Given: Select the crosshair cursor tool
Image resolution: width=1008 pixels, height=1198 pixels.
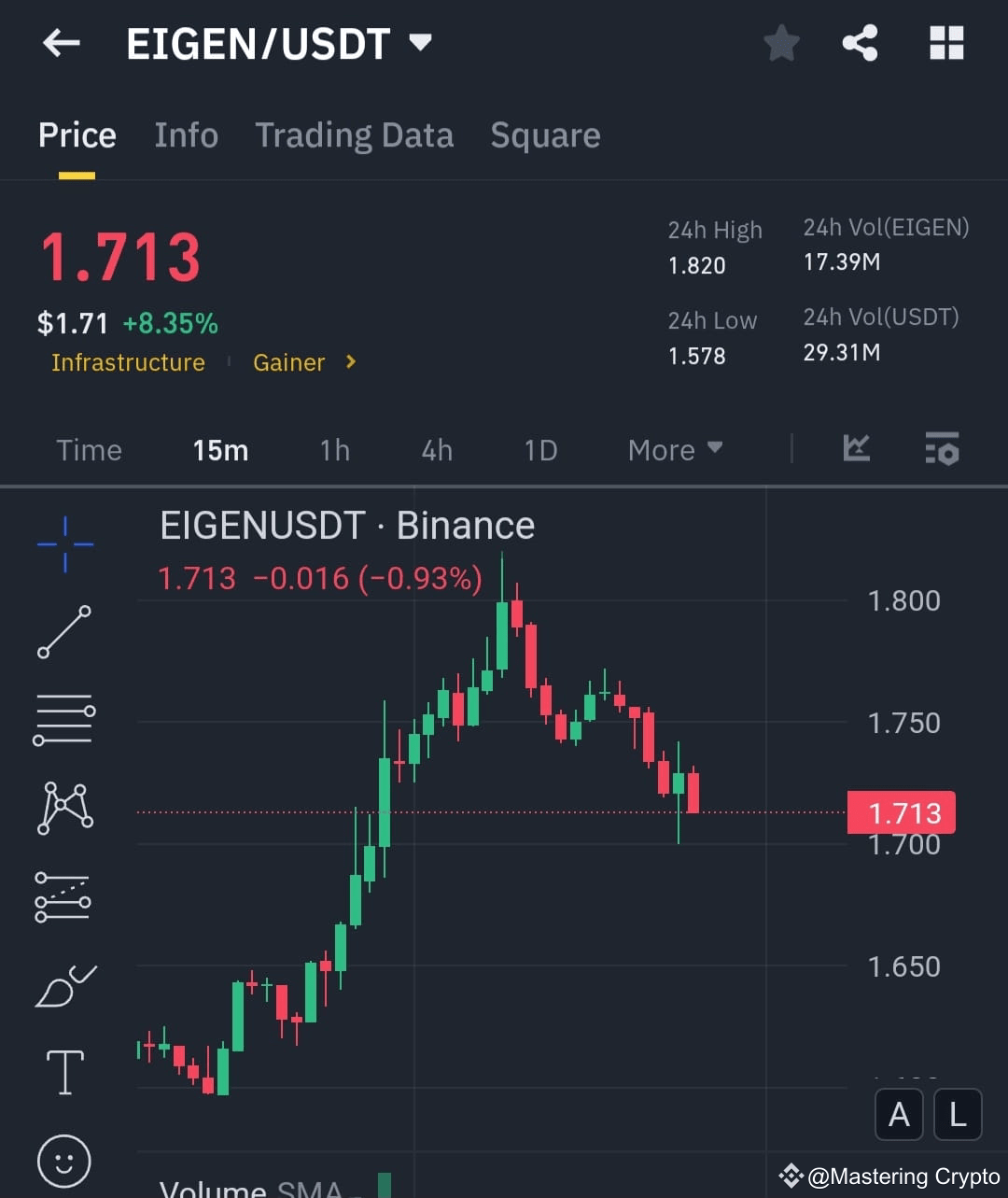Looking at the screenshot, I should (x=64, y=546).
